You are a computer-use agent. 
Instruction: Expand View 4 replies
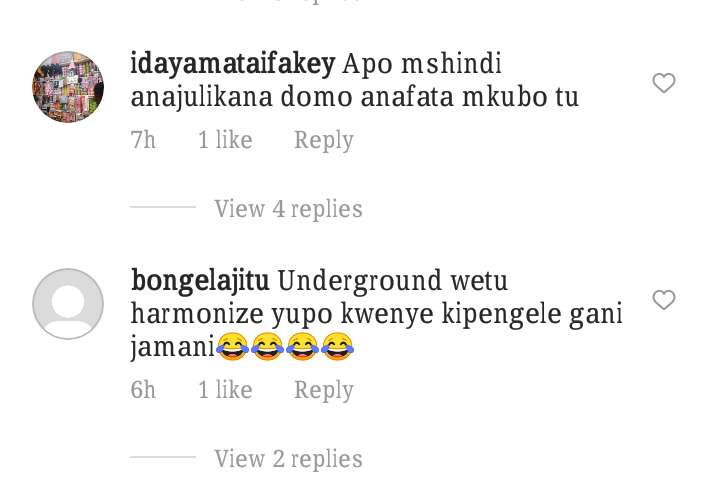pos(288,209)
